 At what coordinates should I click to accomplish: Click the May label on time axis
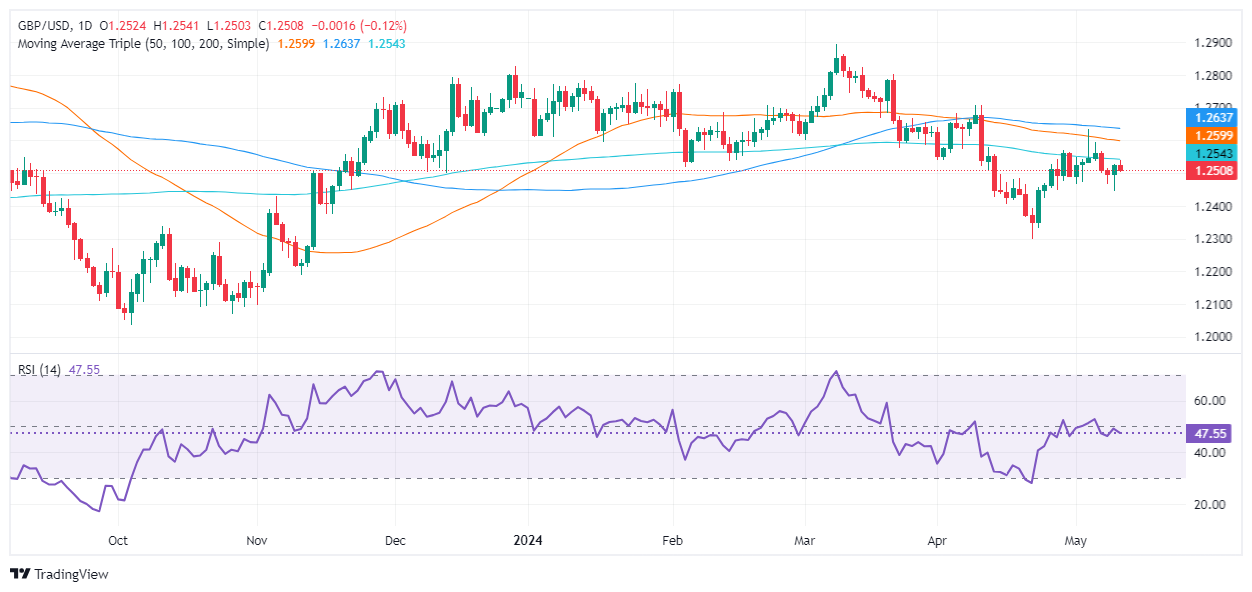(x=1076, y=540)
